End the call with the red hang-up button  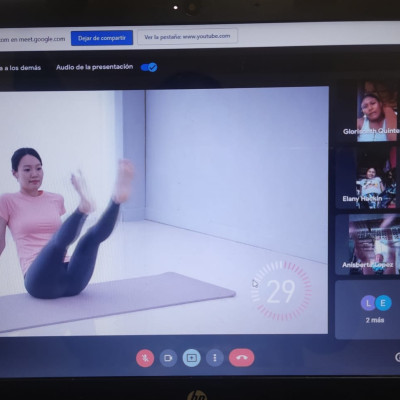pyautogui.click(x=242, y=358)
